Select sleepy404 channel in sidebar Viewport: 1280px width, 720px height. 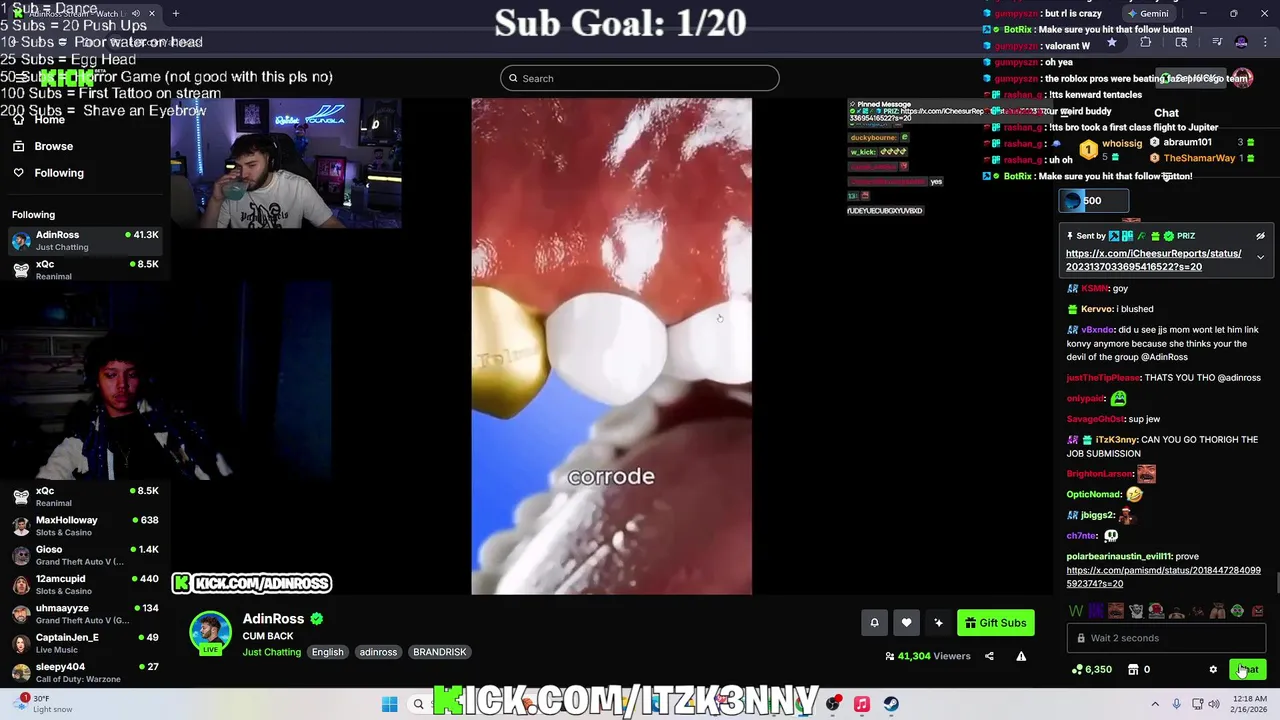(x=85, y=672)
